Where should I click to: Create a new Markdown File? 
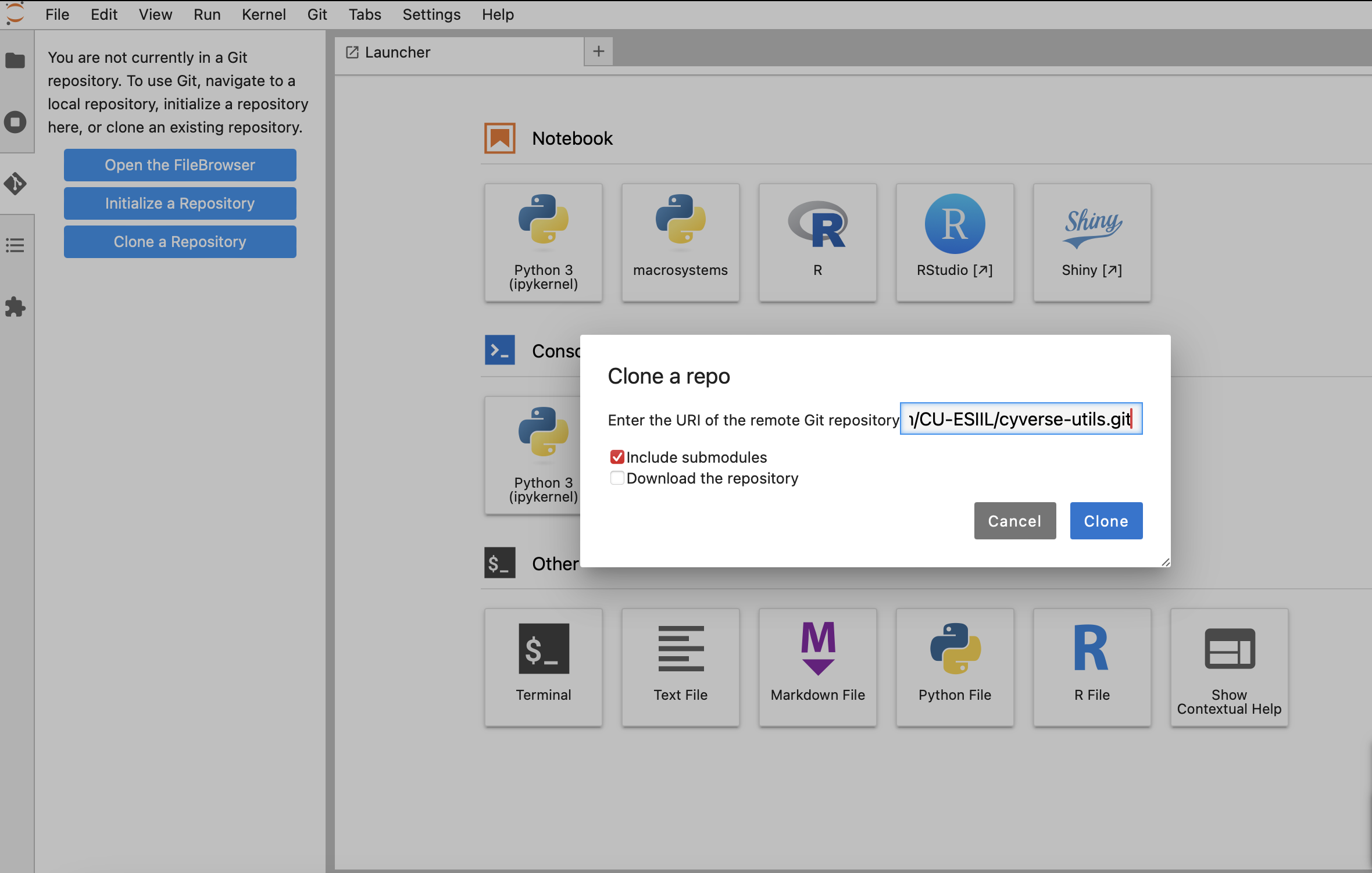pyautogui.click(x=817, y=667)
